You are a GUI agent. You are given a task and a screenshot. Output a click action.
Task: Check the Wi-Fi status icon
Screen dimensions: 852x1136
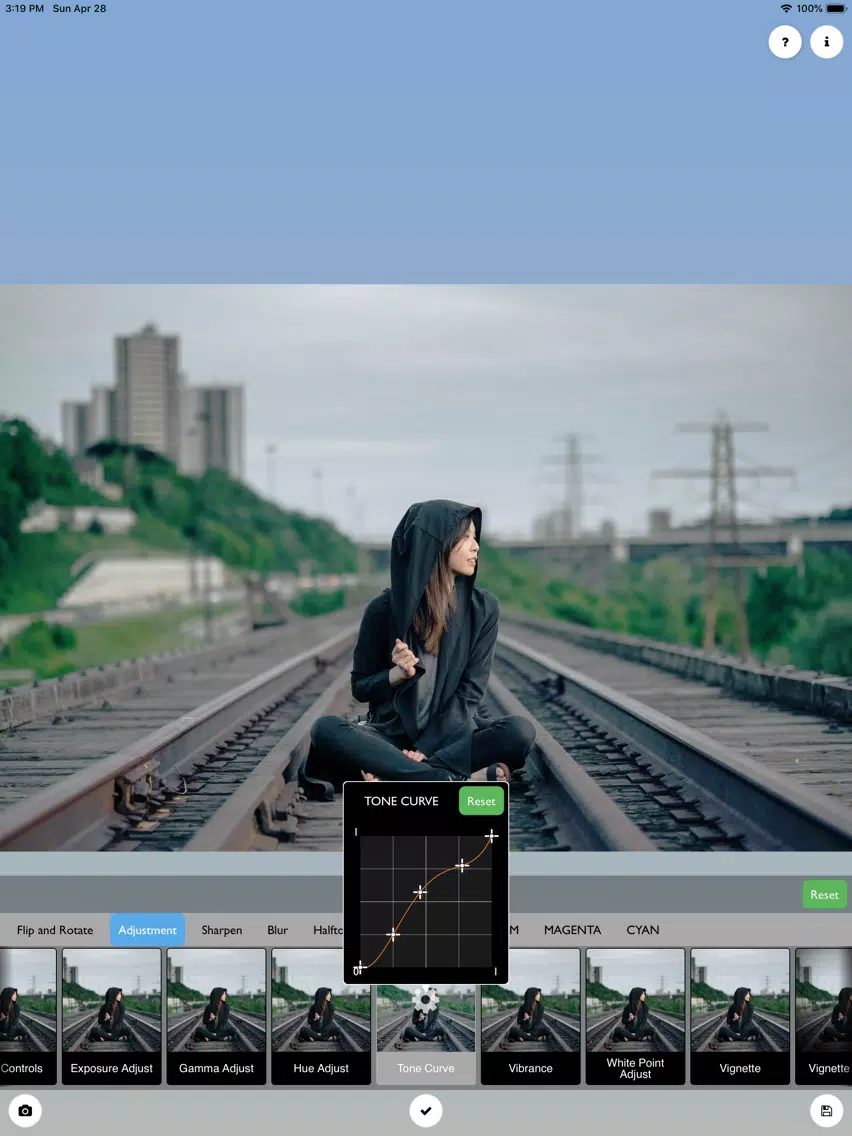(x=786, y=9)
